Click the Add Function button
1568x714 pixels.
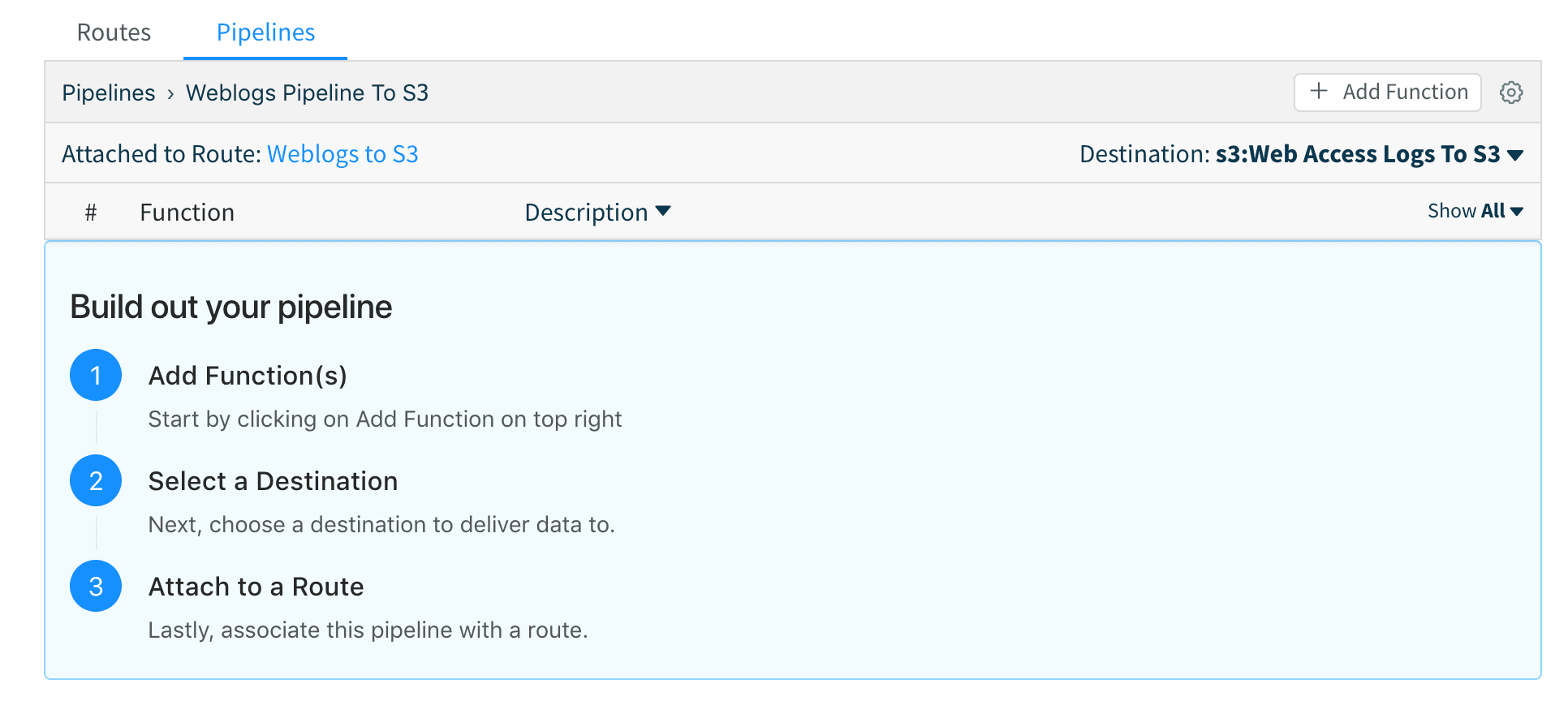pyautogui.click(x=1387, y=92)
